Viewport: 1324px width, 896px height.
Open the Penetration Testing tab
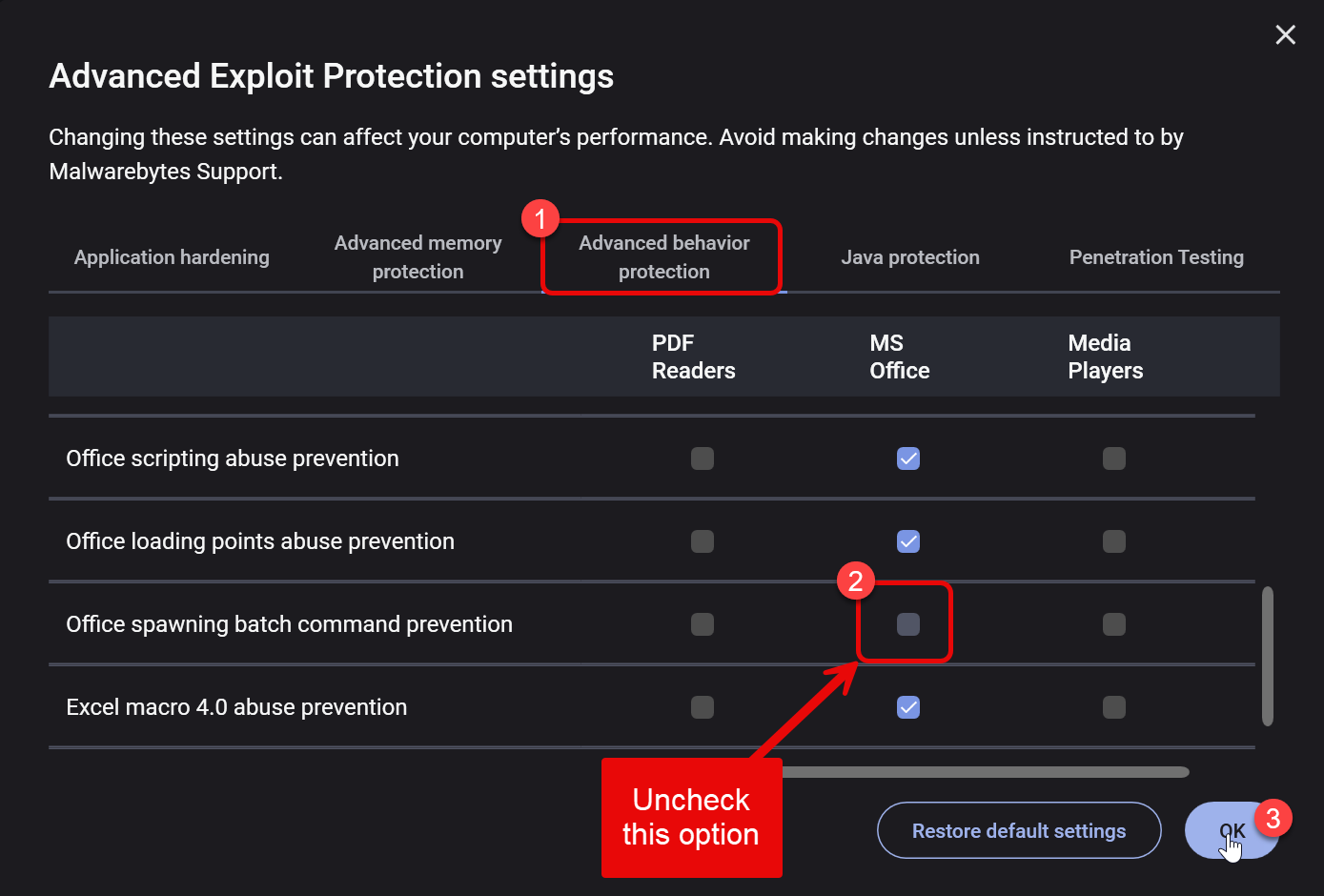coord(1155,257)
